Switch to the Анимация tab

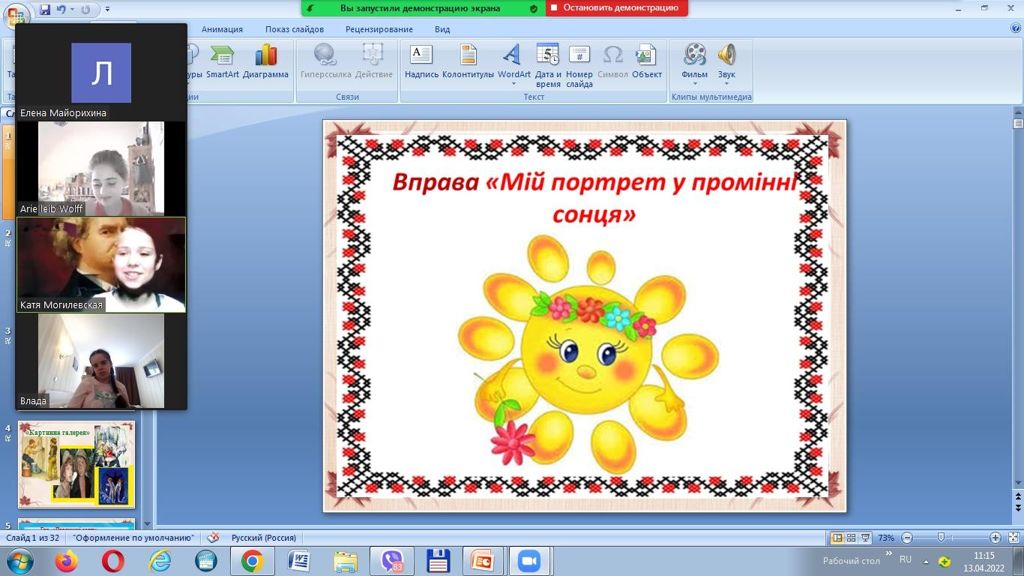(222, 29)
